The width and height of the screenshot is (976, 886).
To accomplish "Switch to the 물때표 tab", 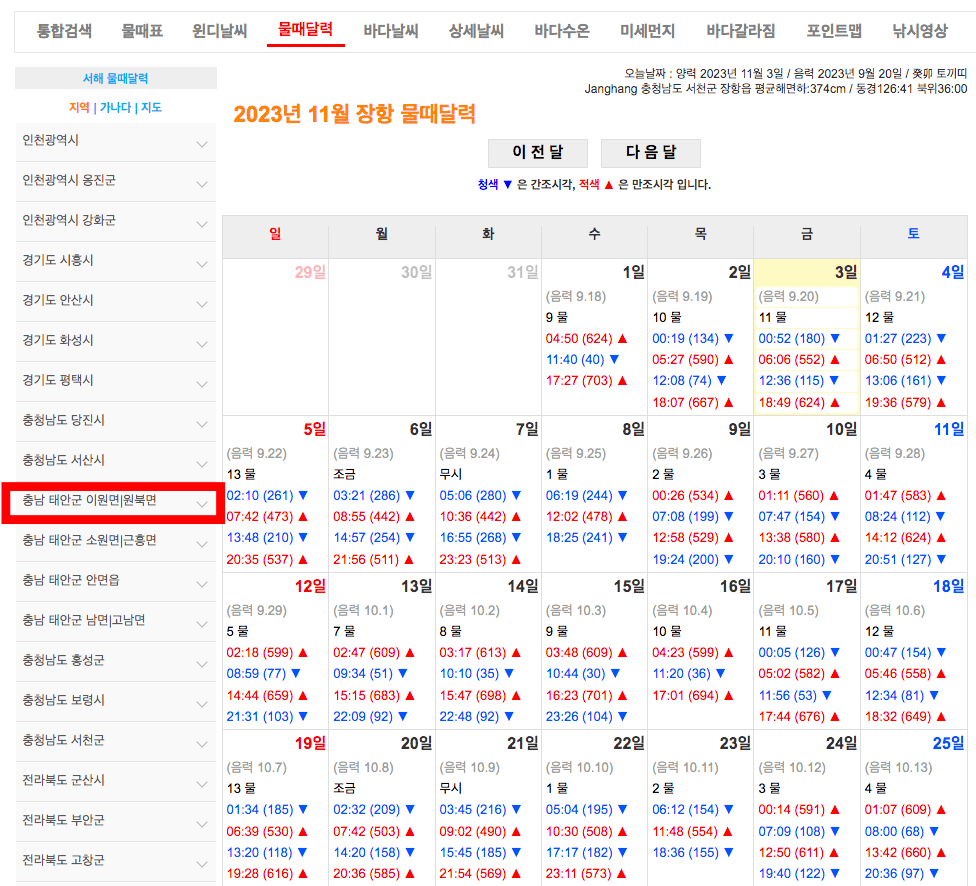I will pyautogui.click(x=143, y=31).
